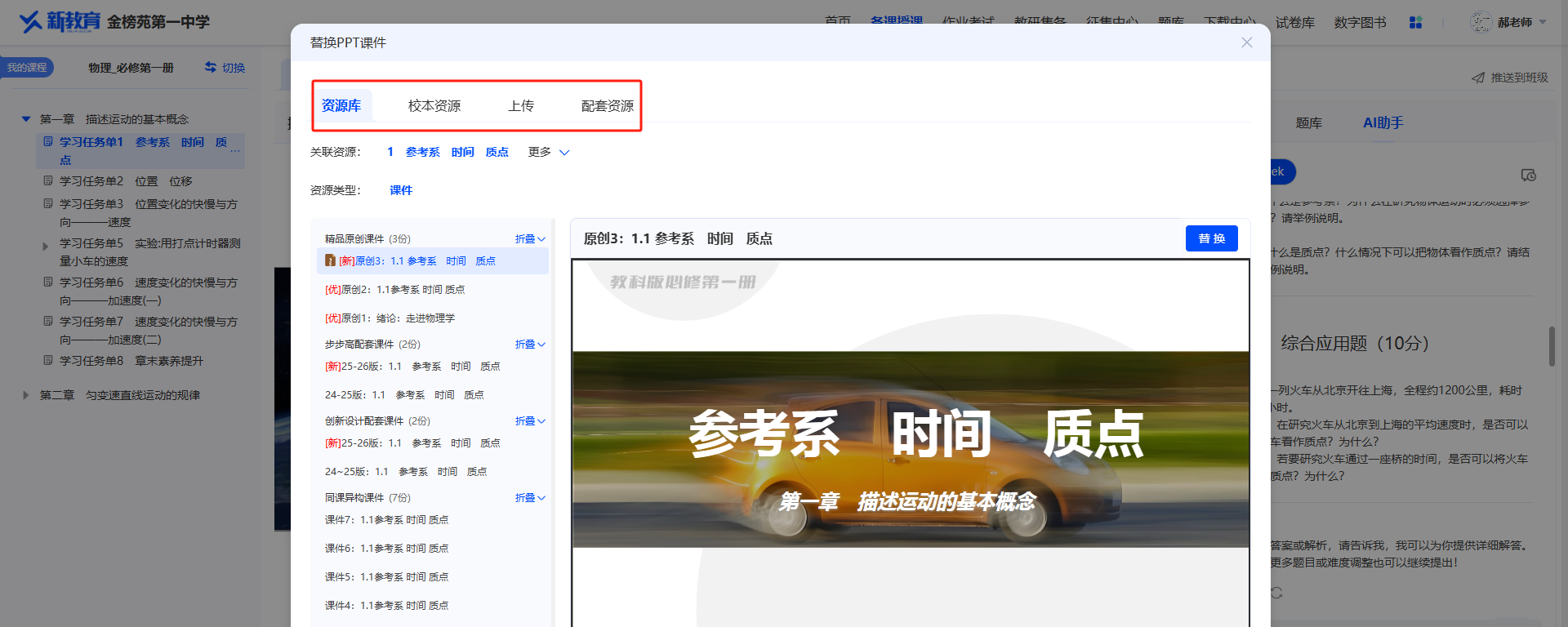
Task: Open 学习任务单6 加速度(一)
Action: pyautogui.click(x=149, y=291)
